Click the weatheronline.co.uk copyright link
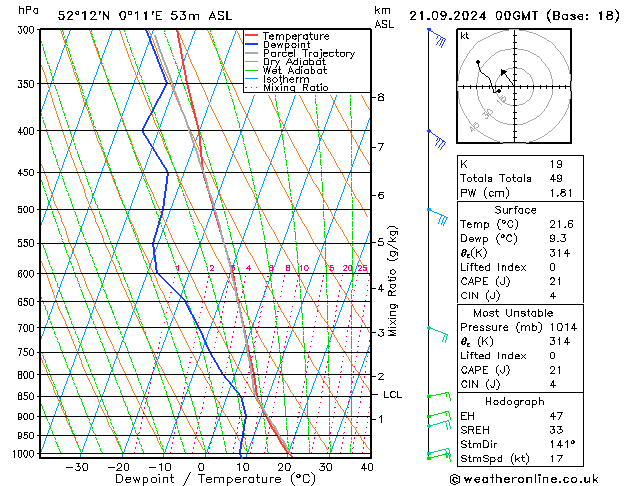Image resolution: width=629 pixels, height=486 pixels. click(x=524, y=479)
